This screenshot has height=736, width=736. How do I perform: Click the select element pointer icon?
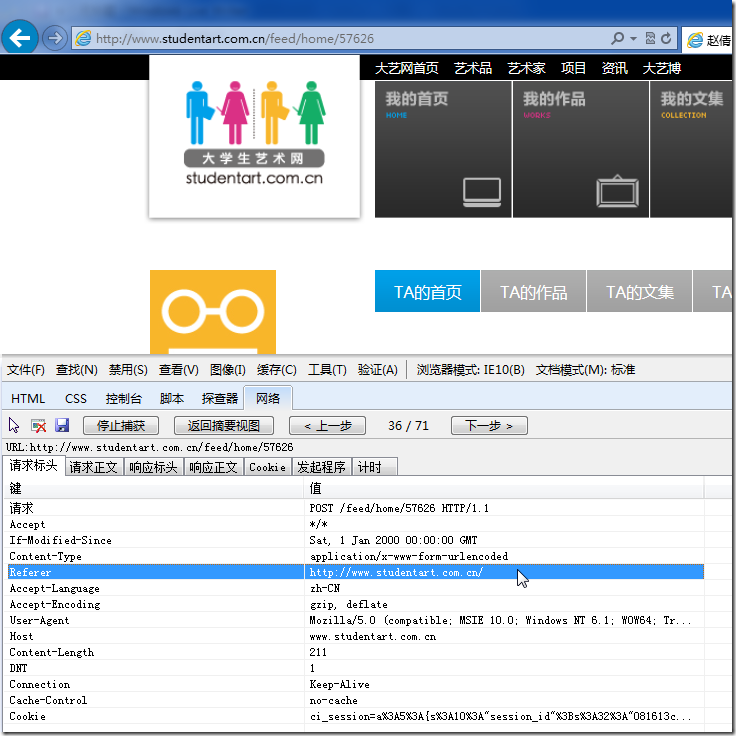click(14, 426)
